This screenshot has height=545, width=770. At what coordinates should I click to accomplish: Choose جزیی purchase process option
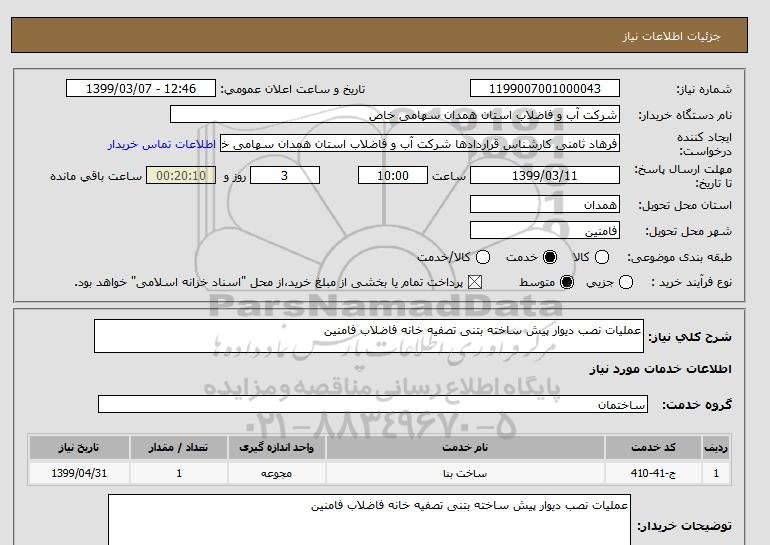point(626,282)
